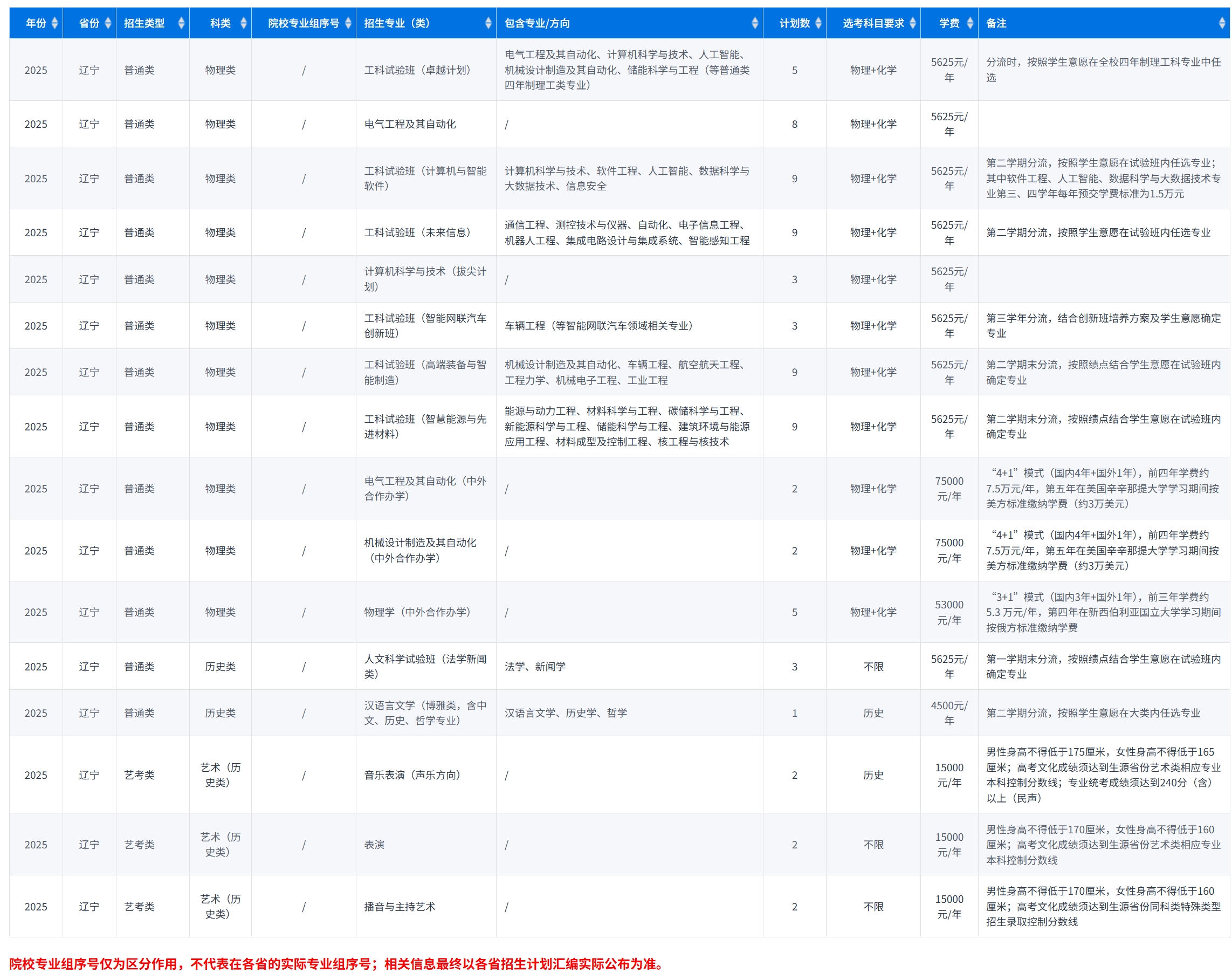Sort by 招生类型 using its arrow icon
Viewport: 1232px width, 980px height.
coord(181,23)
